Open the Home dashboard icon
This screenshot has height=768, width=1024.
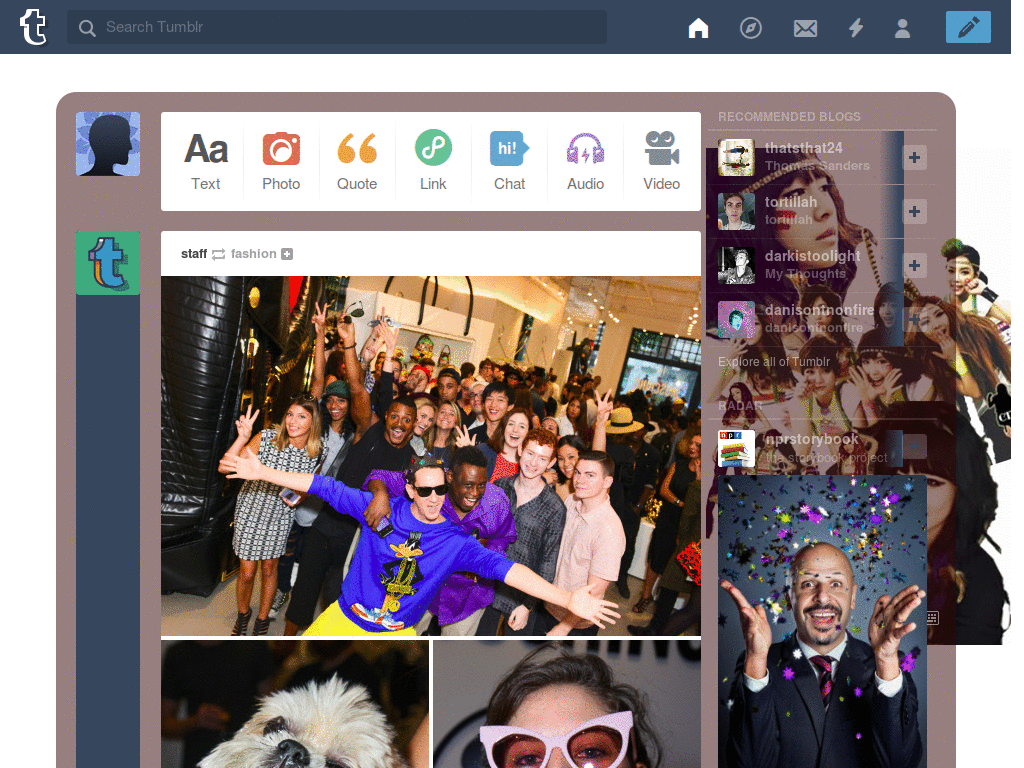(x=698, y=28)
